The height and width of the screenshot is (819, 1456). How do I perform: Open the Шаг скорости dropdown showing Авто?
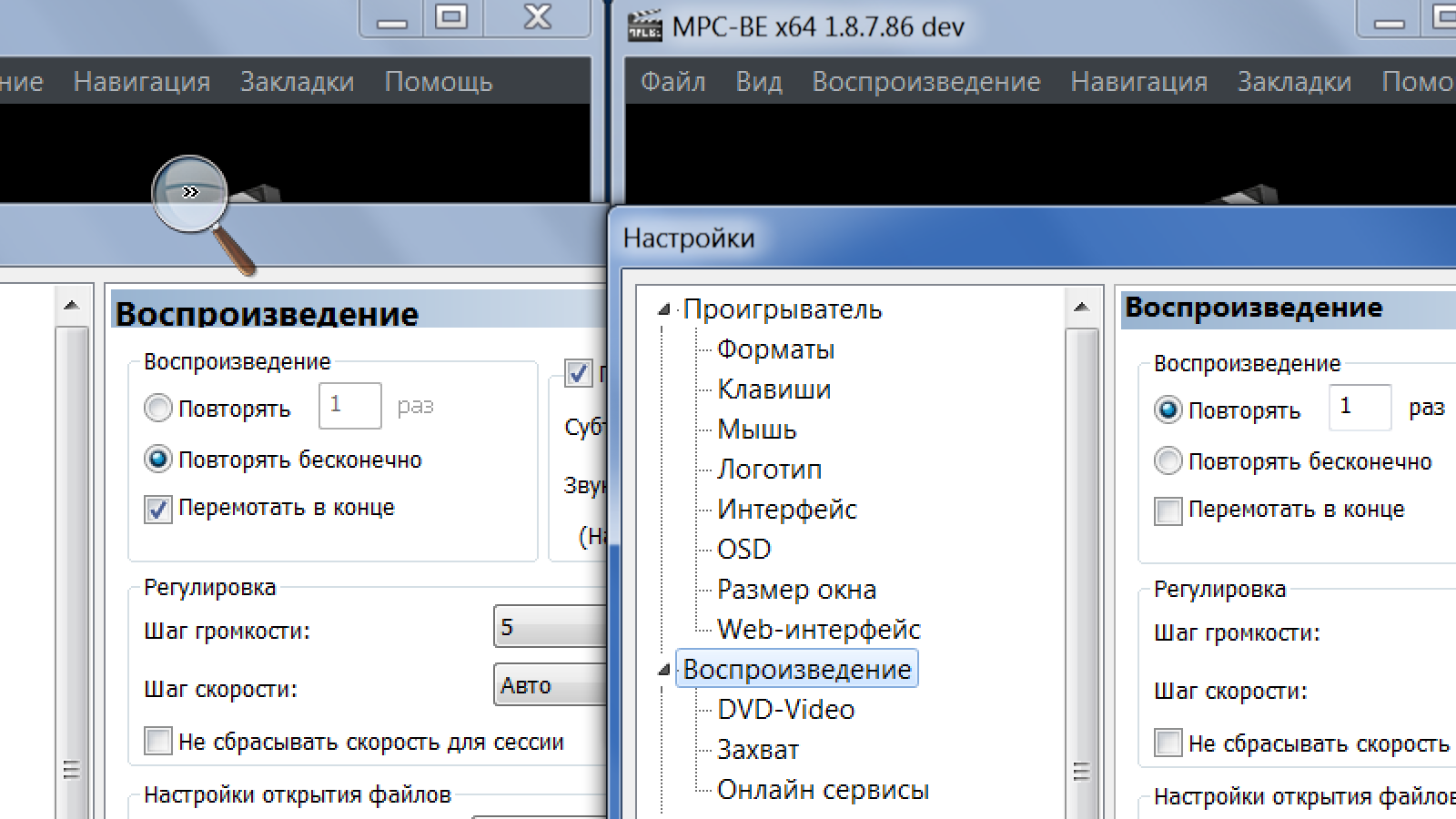click(x=550, y=685)
